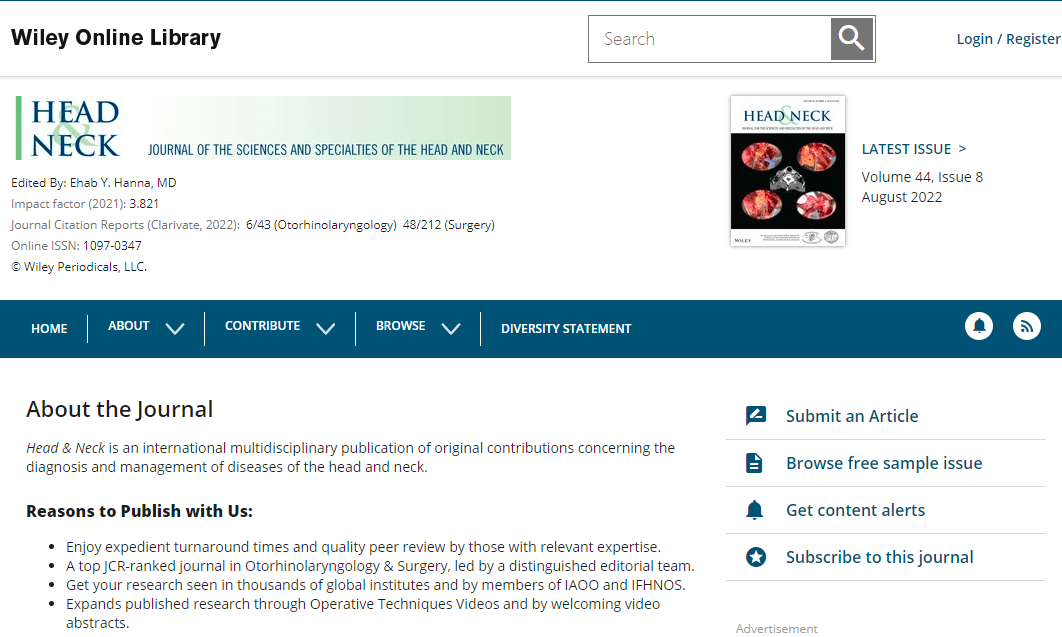
Task: Expand the Browse dropdown menu
Action: (x=417, y=327)
